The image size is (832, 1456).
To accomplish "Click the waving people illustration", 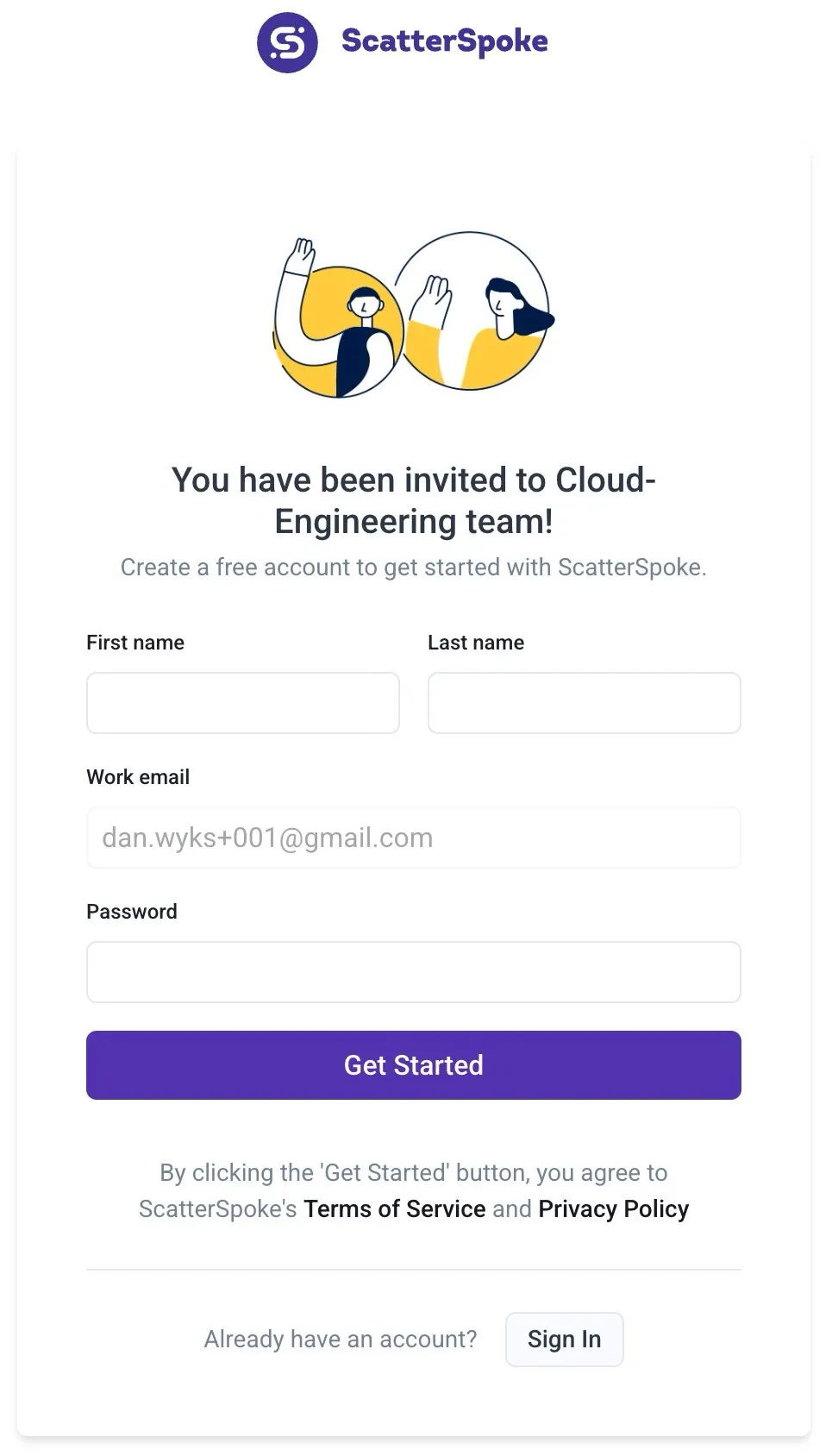I will (x=412, y=315).
